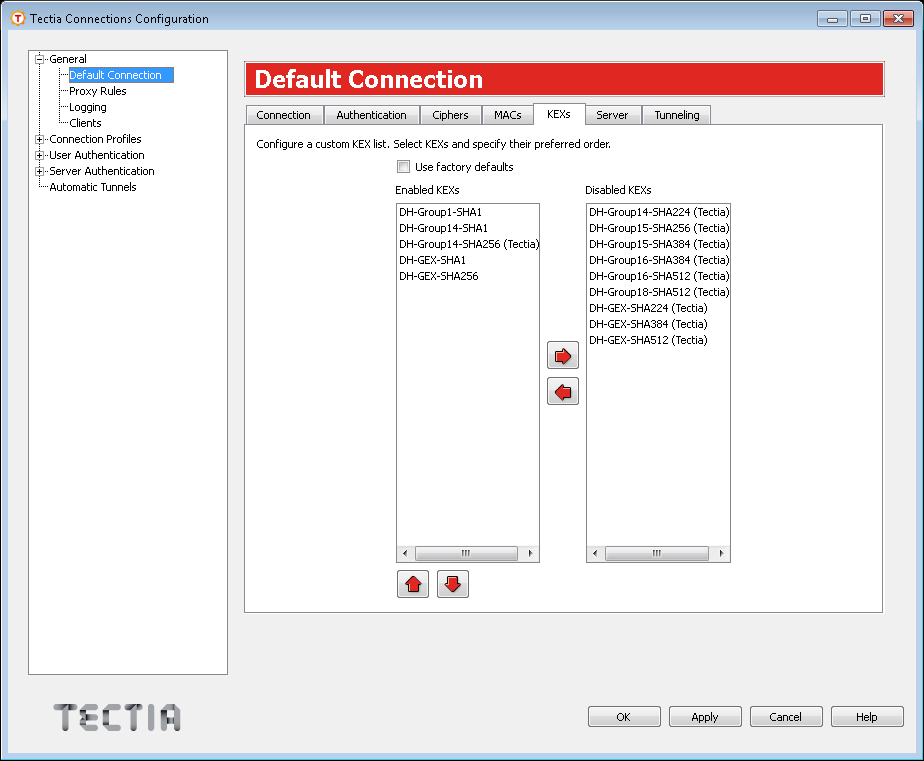
Task: Click the Help button
Action: pyautogui.click(x=867, y=717)
